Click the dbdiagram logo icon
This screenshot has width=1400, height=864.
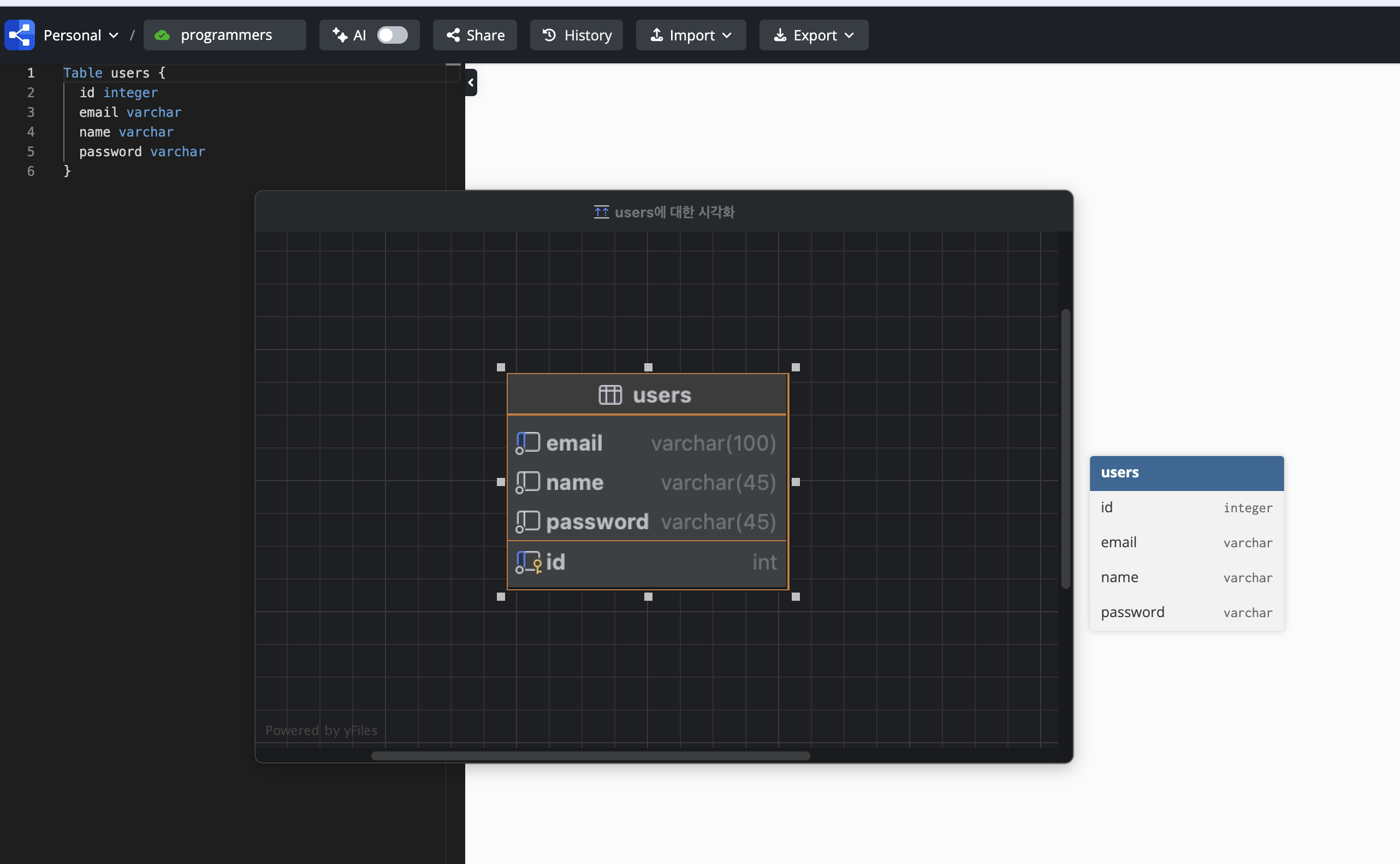[x=20, y=35]
